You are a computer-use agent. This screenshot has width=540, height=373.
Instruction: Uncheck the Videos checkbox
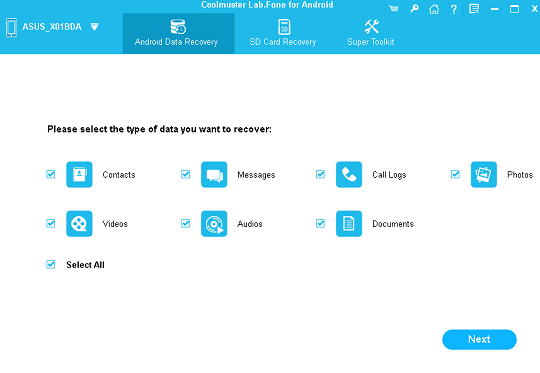pos(51,224)
